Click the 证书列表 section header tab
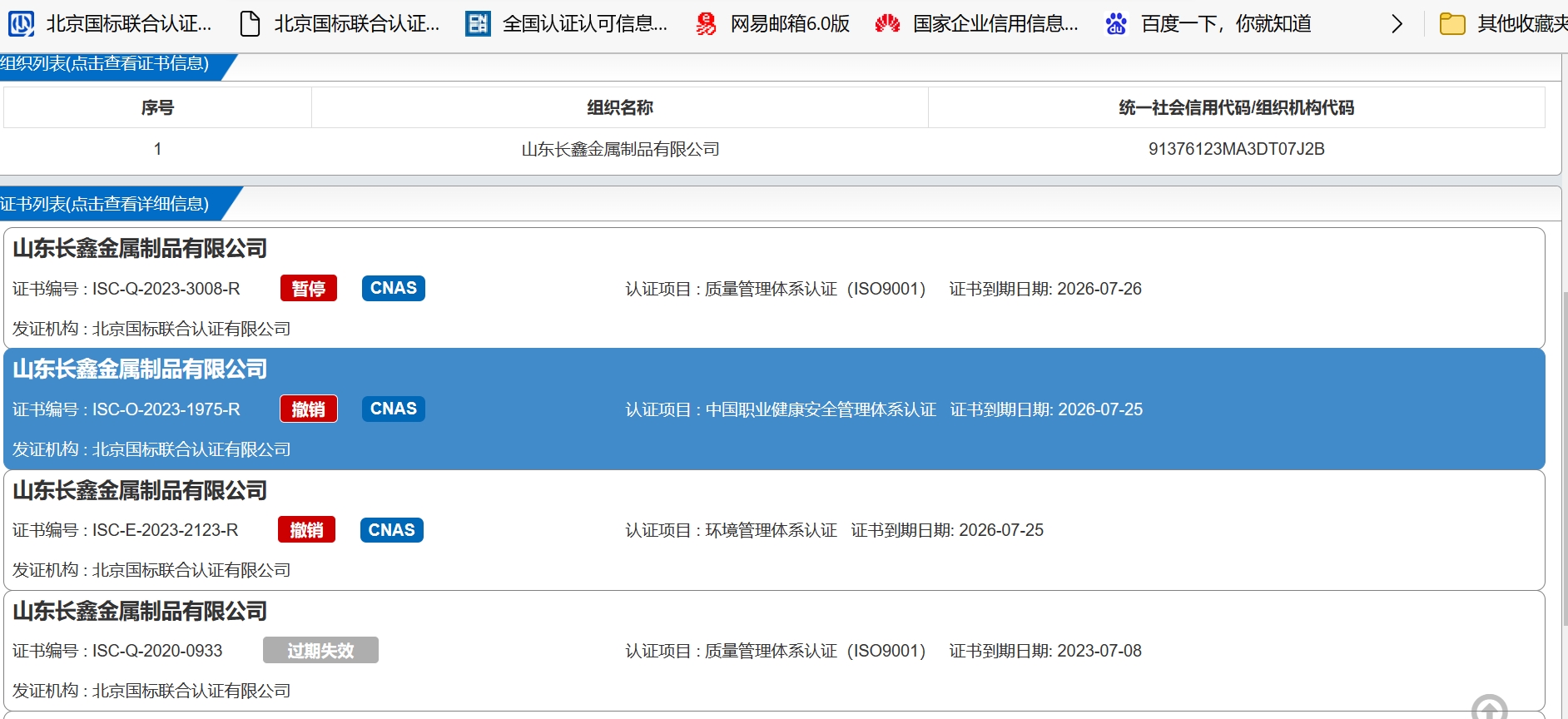The image size is (1568, 719). click(x=112, y=204)
